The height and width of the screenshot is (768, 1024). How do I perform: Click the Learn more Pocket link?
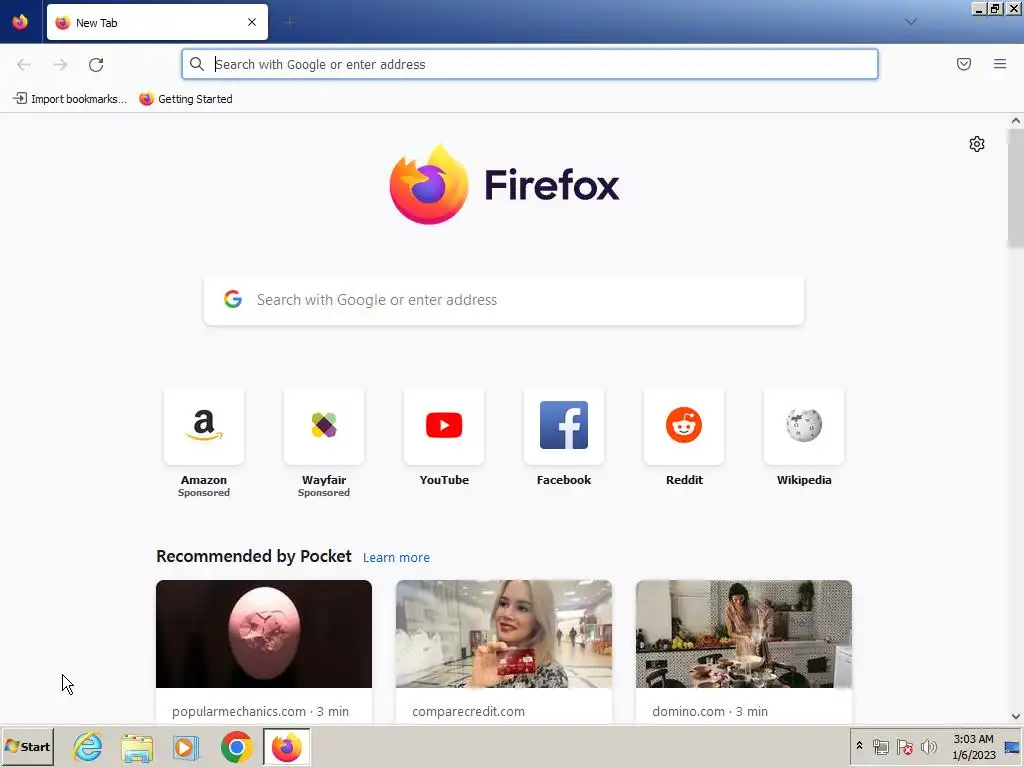point(396,557)
